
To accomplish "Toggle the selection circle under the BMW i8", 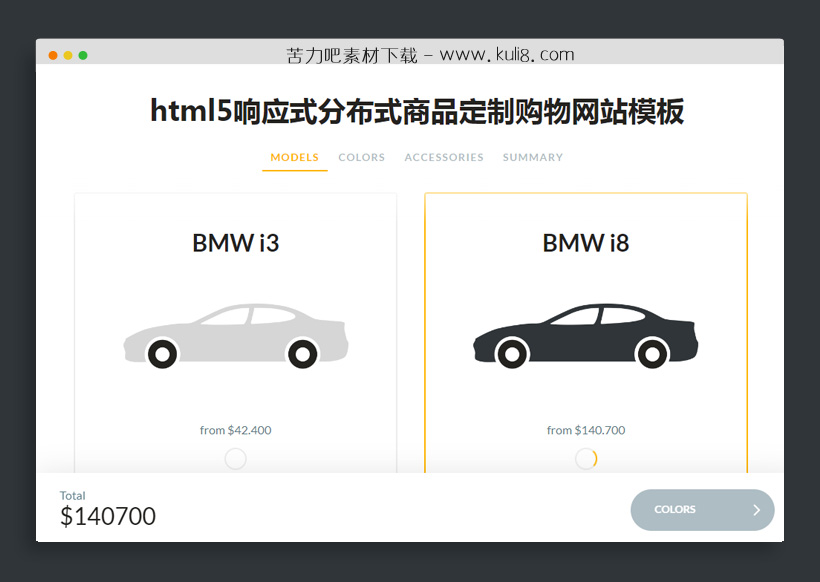I will tap(585, 458).
